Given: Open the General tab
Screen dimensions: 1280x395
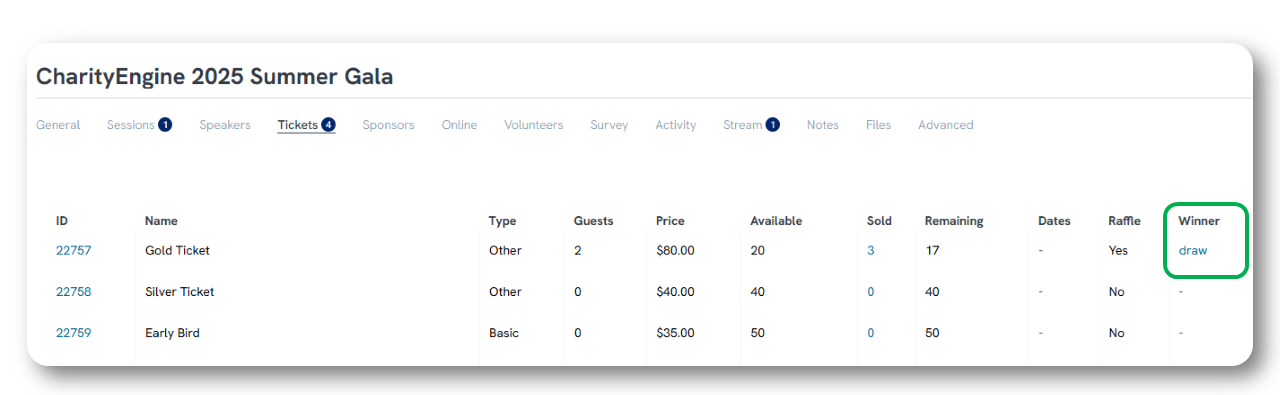Looking at the screenshot, I should [58, 125].
